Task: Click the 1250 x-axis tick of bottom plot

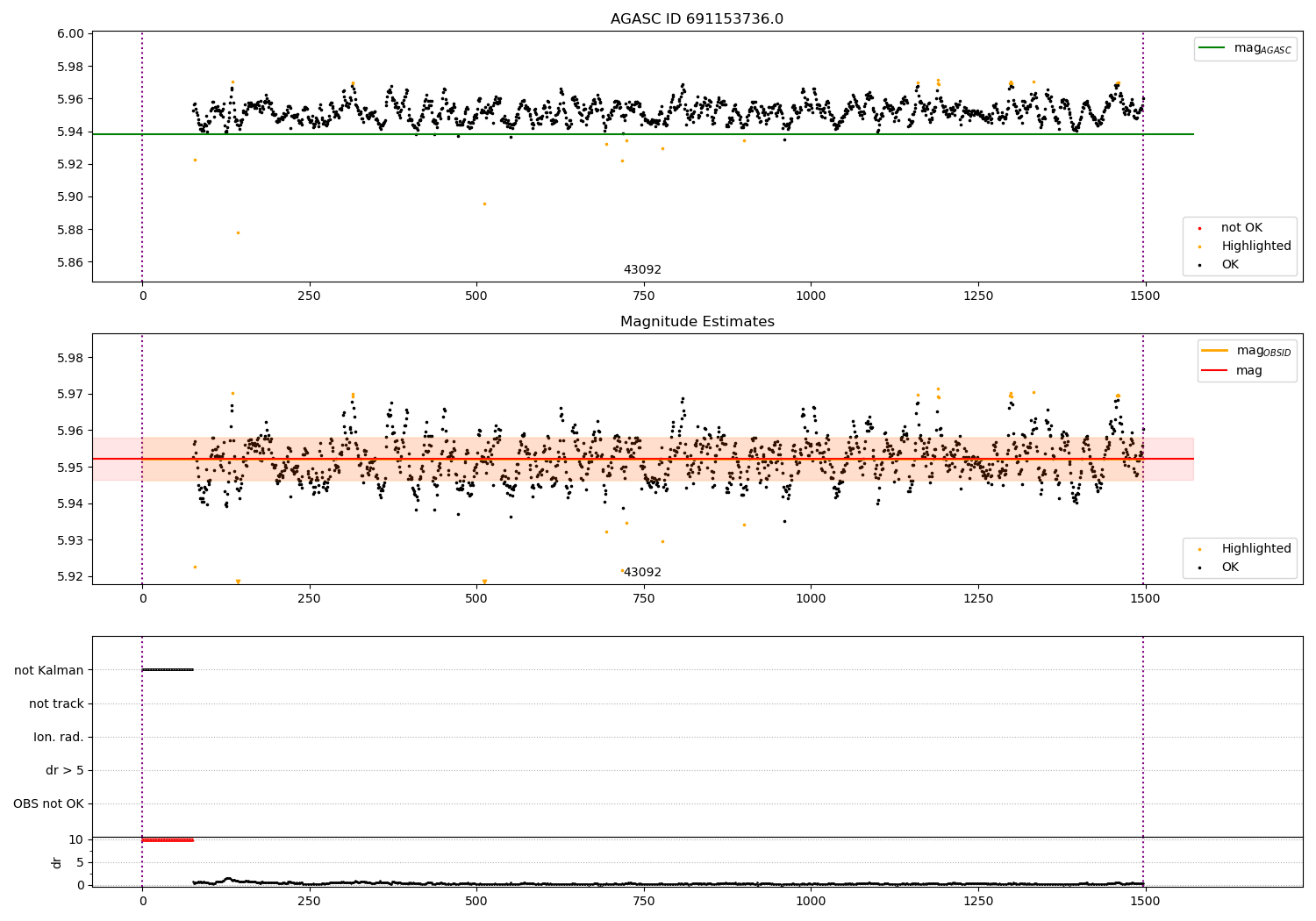Action: 978,901
